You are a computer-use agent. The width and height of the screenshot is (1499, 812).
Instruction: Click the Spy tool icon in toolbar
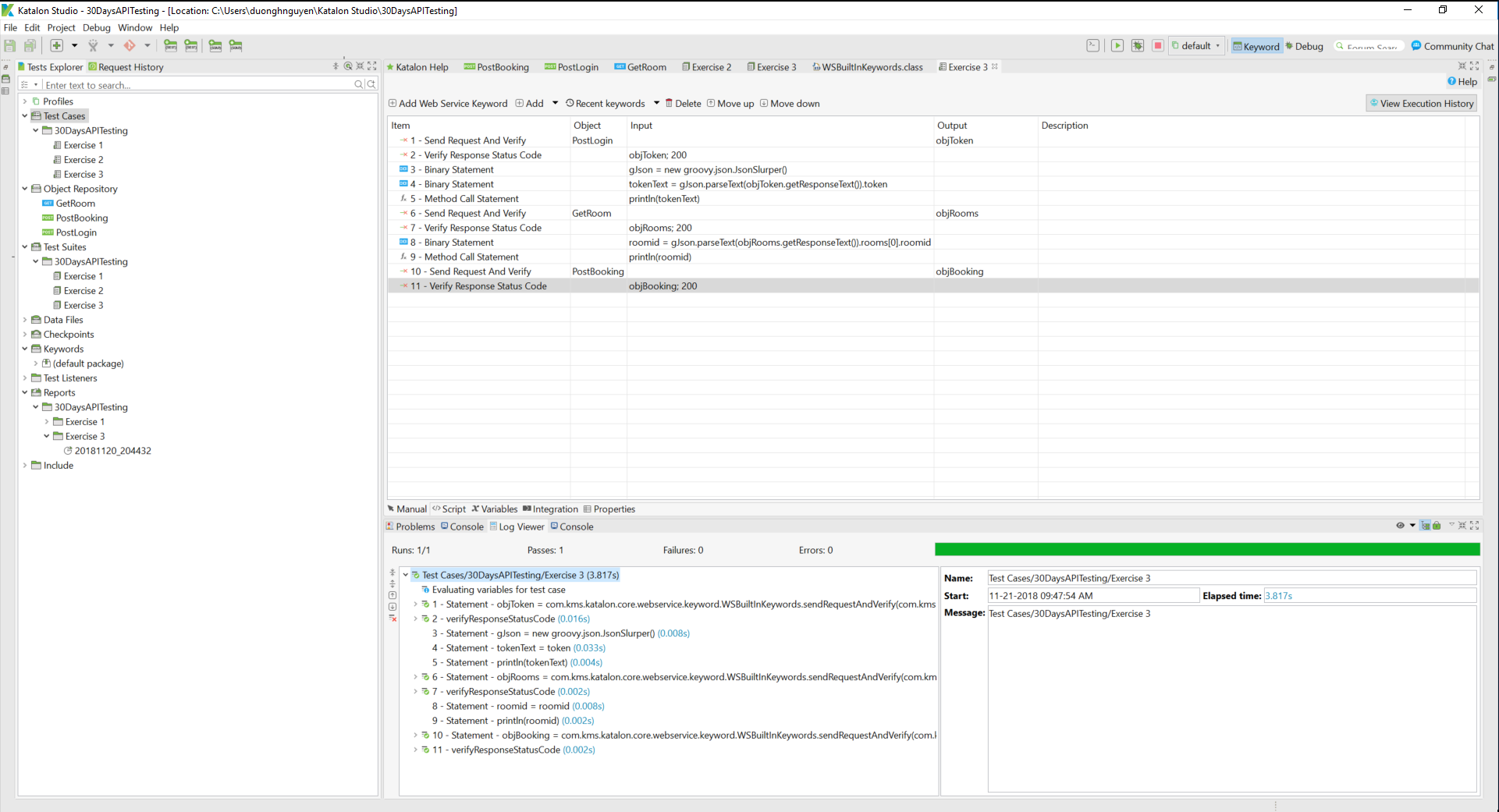(x=93, y=46)
